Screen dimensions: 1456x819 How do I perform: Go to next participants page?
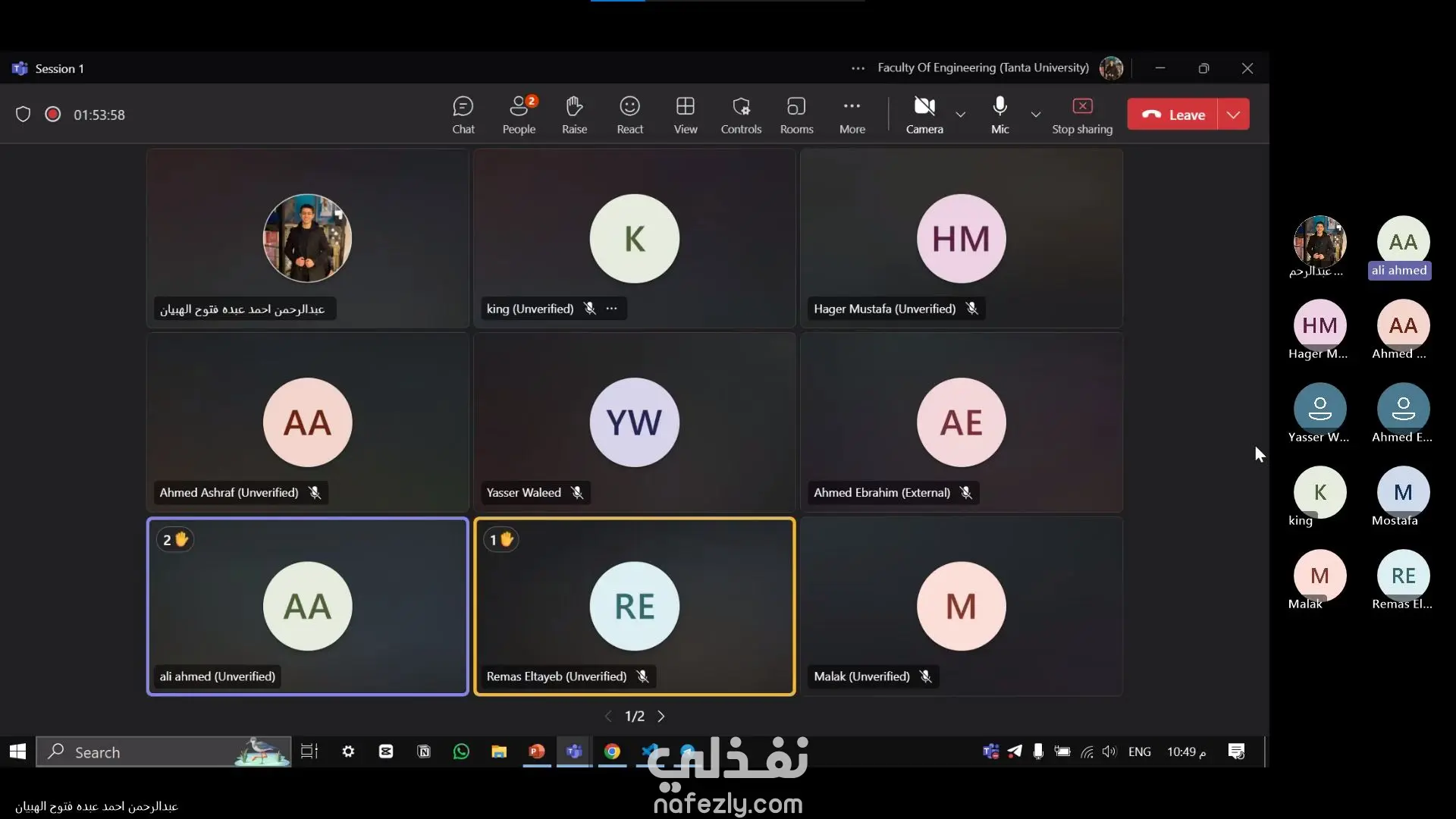[x=661, y=717]
